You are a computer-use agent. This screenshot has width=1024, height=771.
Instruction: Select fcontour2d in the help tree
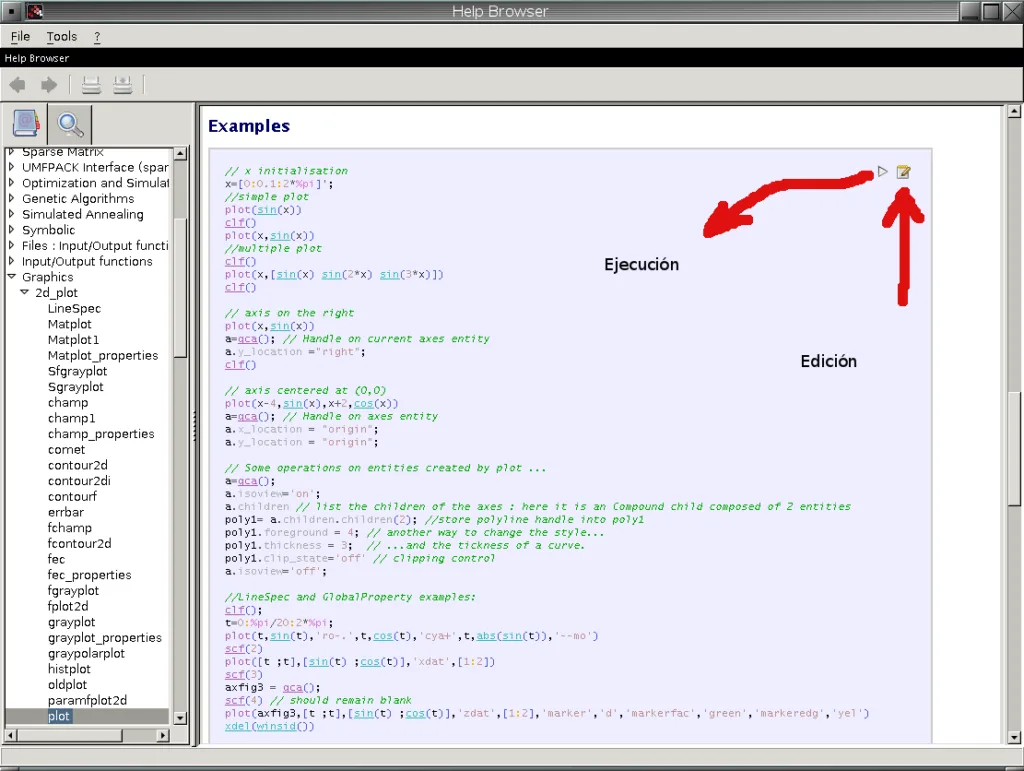pos(80,543)
